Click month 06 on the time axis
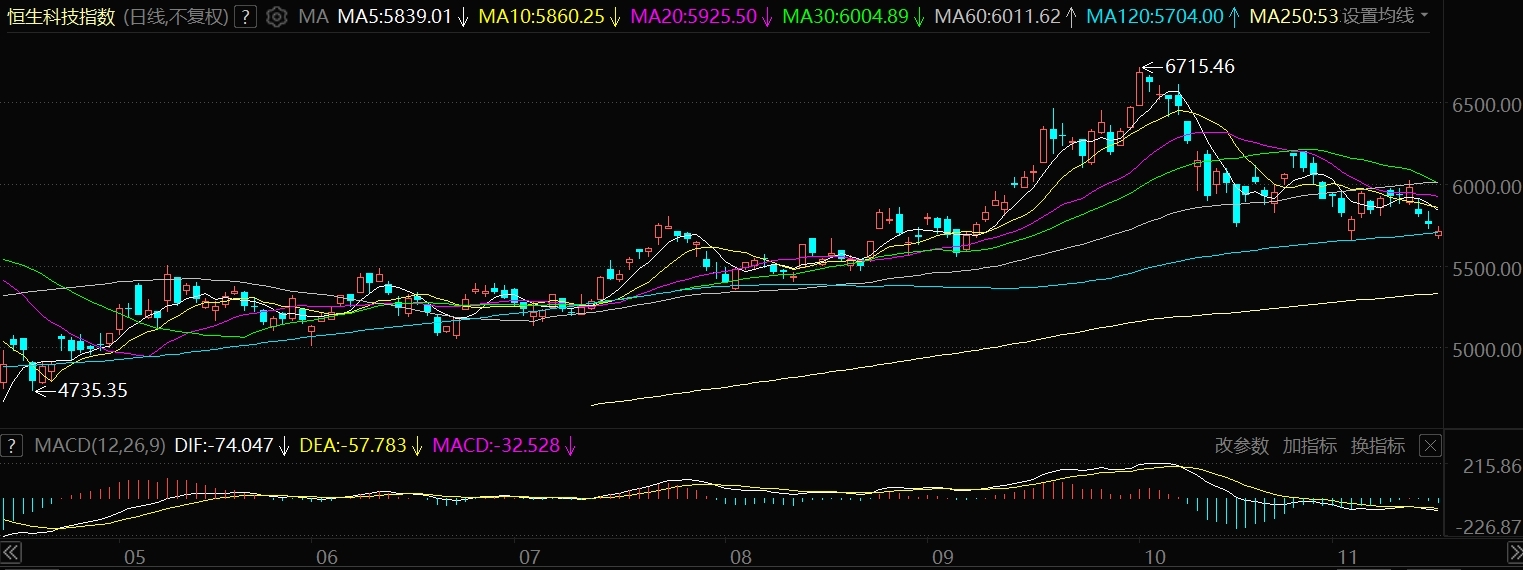 point(326,557)
